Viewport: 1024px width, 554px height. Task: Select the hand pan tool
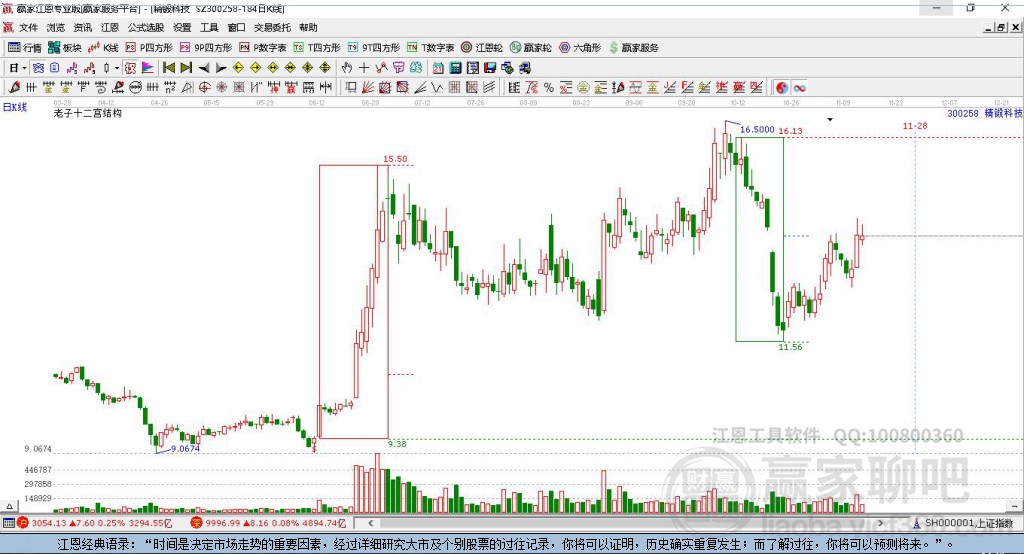347,68
